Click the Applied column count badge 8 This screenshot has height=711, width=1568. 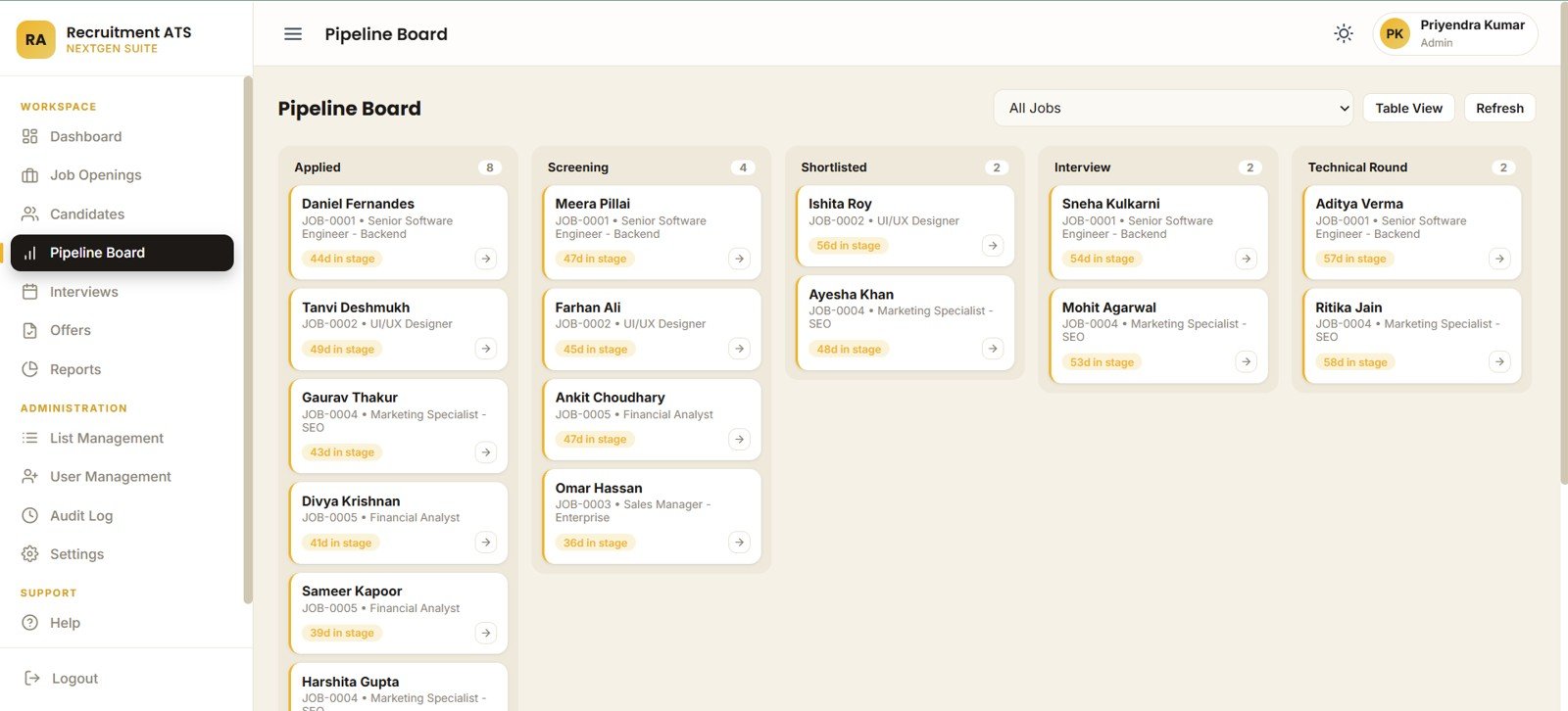pyautogui.click(x=490, y=167)
